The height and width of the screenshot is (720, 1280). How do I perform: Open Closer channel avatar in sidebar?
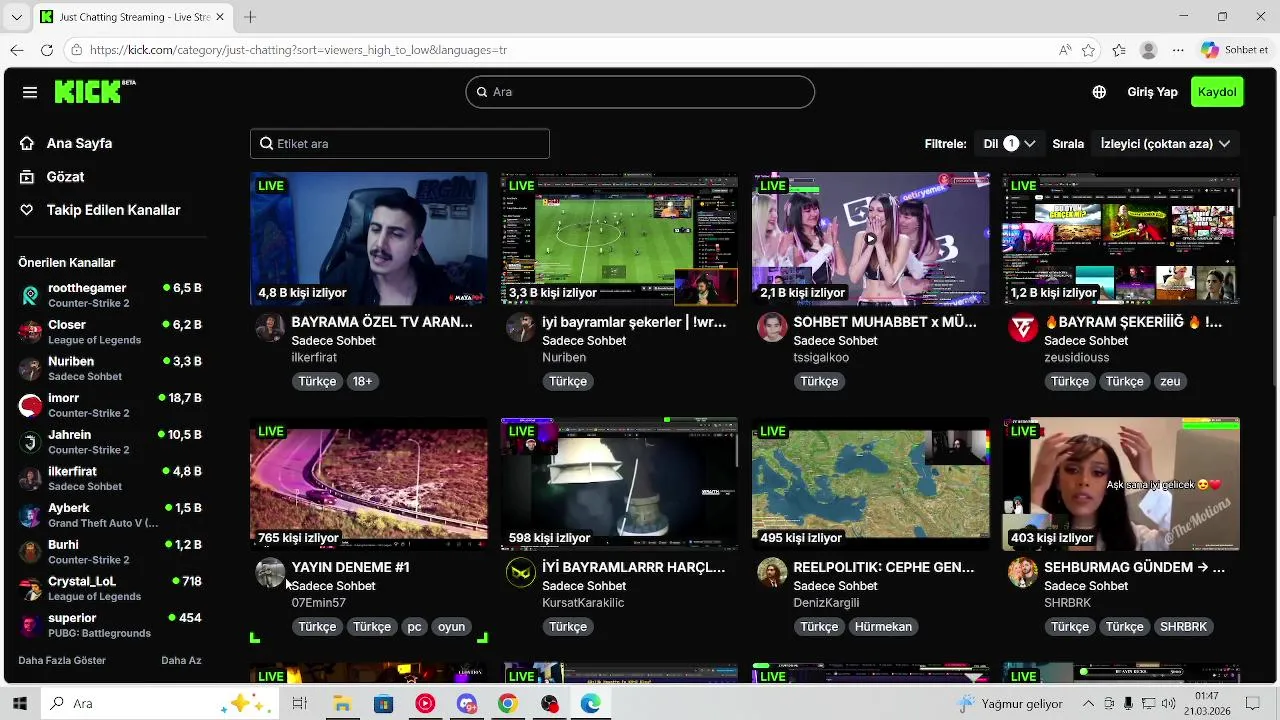click(30, 332)
